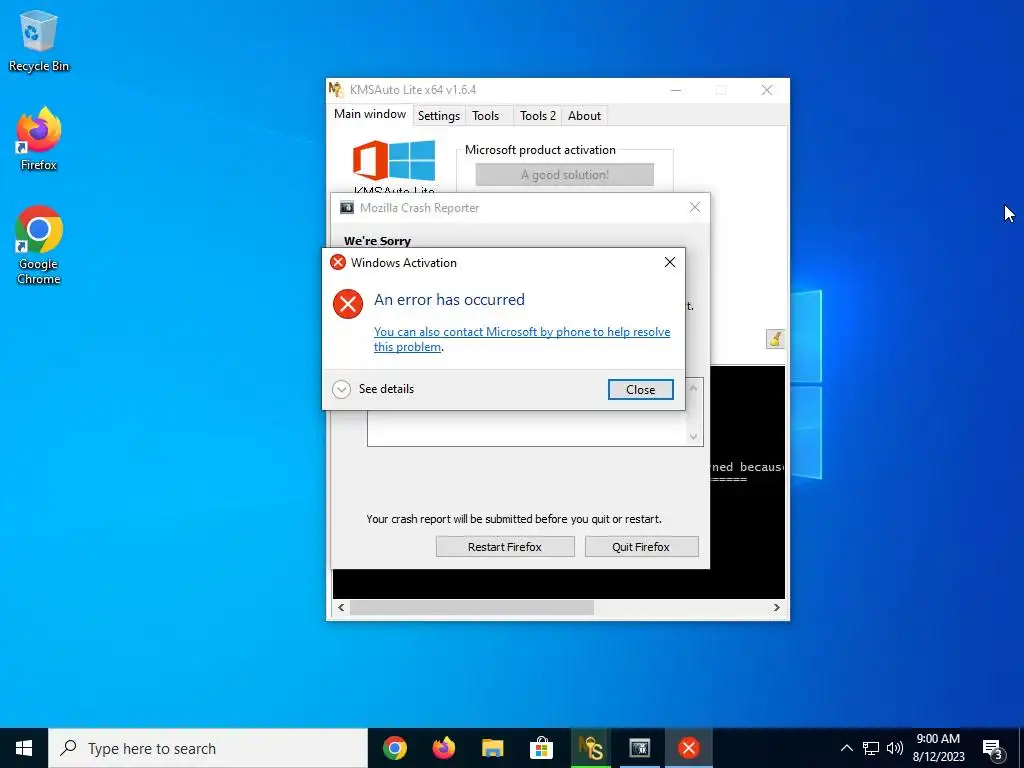Minimize the KMSAuto Lite window
This screenshot has height=768, width=1024.
coord(676,90)
